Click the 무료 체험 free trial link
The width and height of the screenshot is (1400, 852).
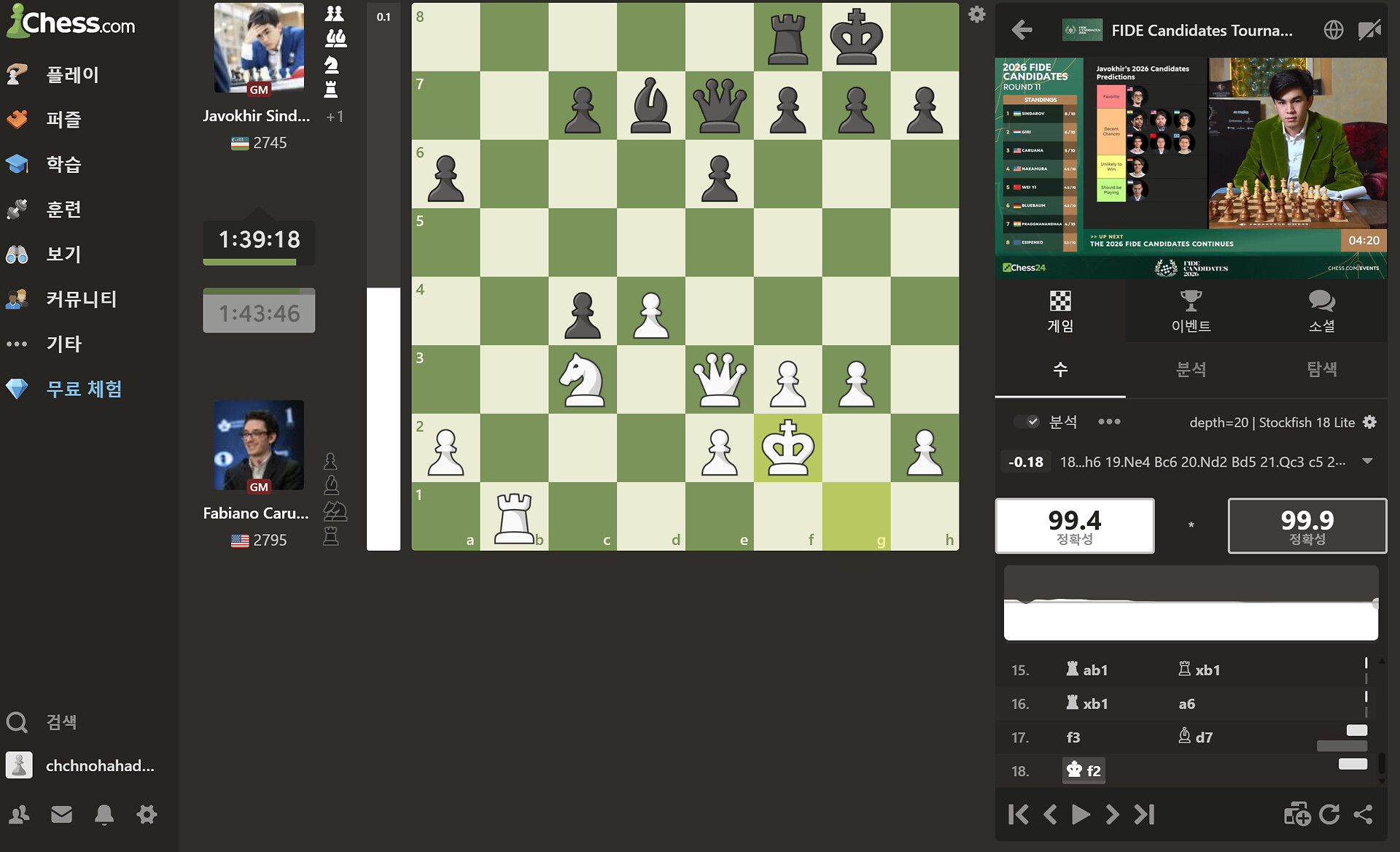[x=84, y=389]
